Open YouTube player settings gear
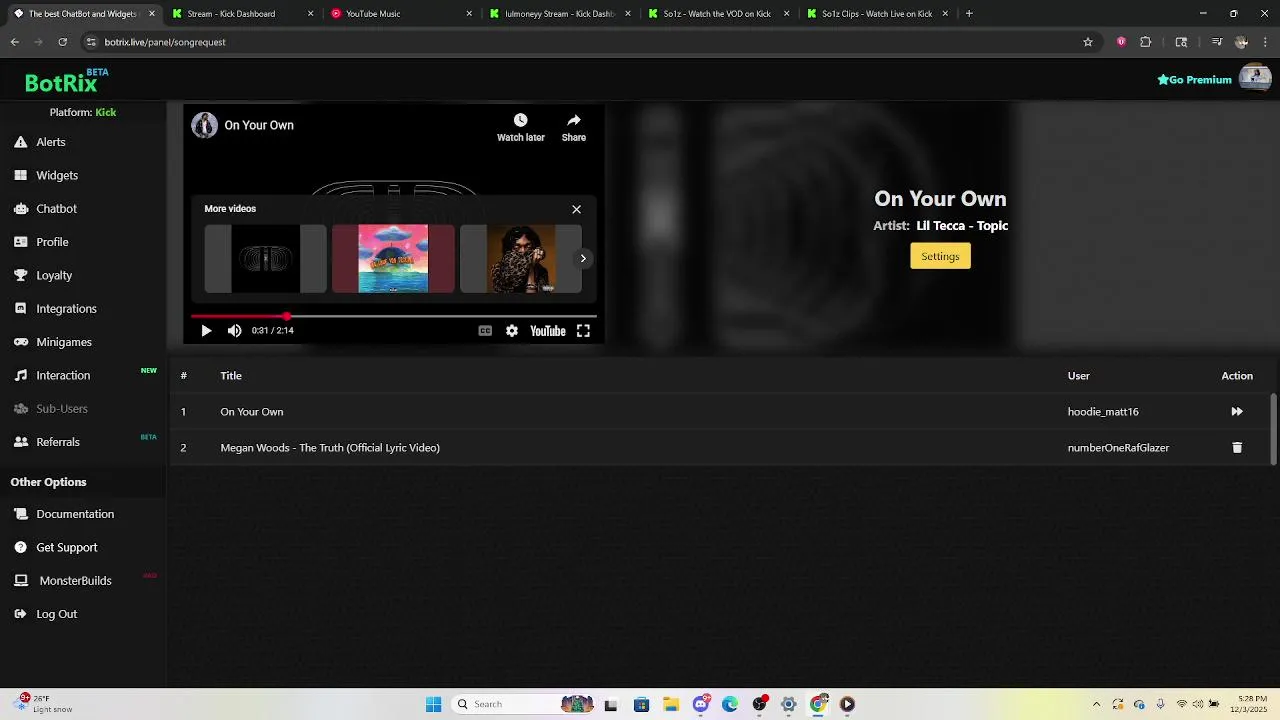Screen dimensions: 1280x720 pyautogui.click(x=512, y=331)
